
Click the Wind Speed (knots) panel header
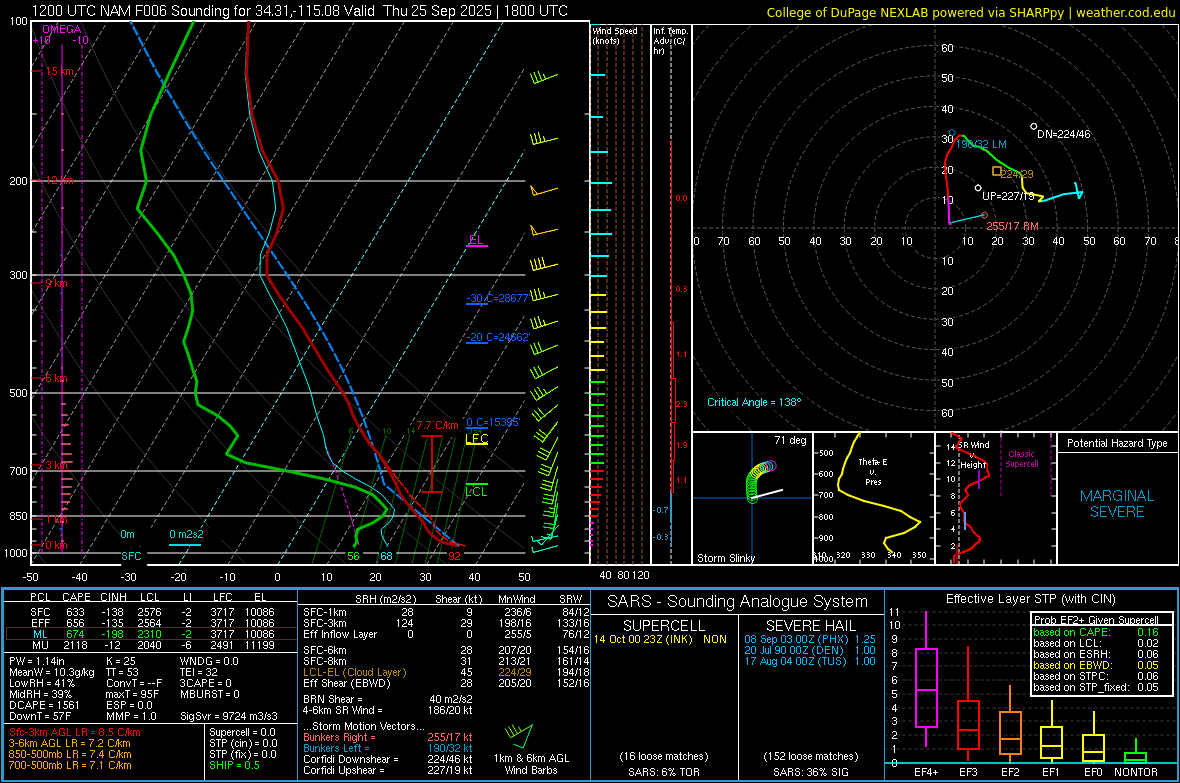[615, 35]
